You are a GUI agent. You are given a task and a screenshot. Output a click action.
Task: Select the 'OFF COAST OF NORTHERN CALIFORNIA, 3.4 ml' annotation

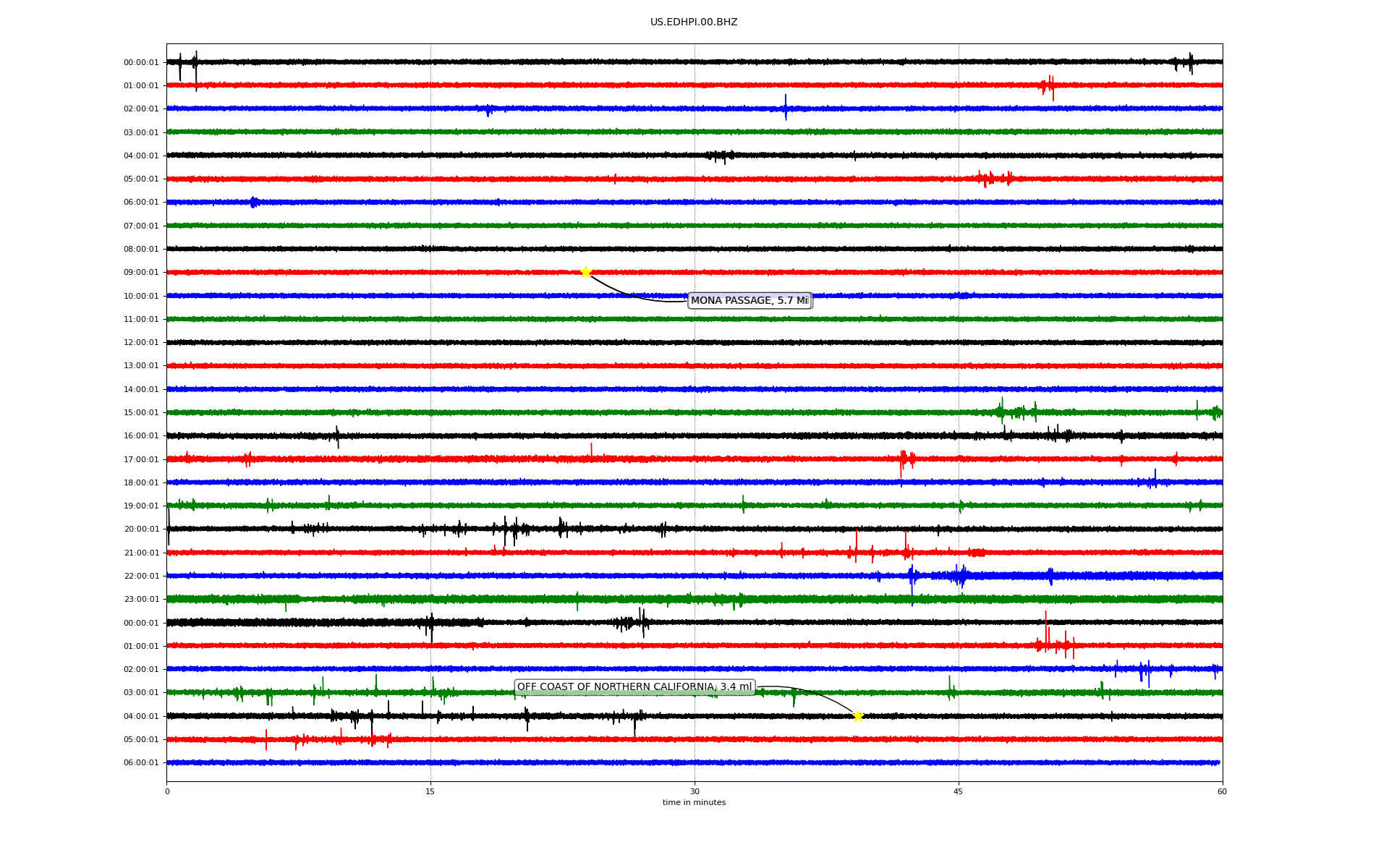click(634, 687)
